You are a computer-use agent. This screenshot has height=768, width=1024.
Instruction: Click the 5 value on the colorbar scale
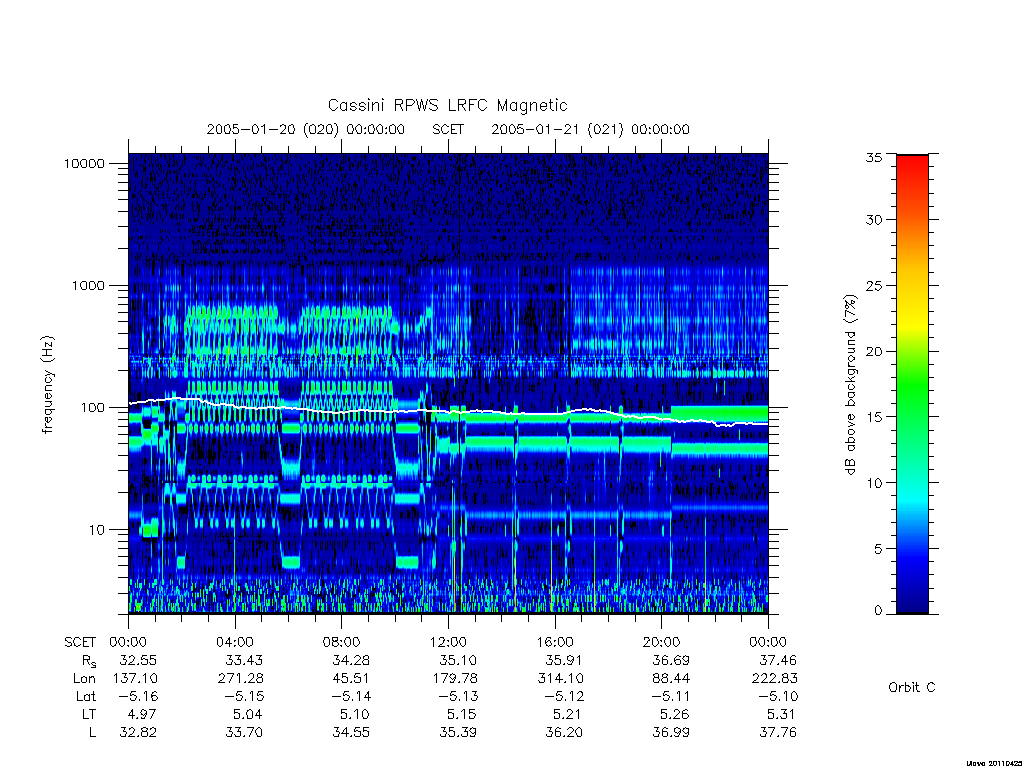[x=878, y=549]
